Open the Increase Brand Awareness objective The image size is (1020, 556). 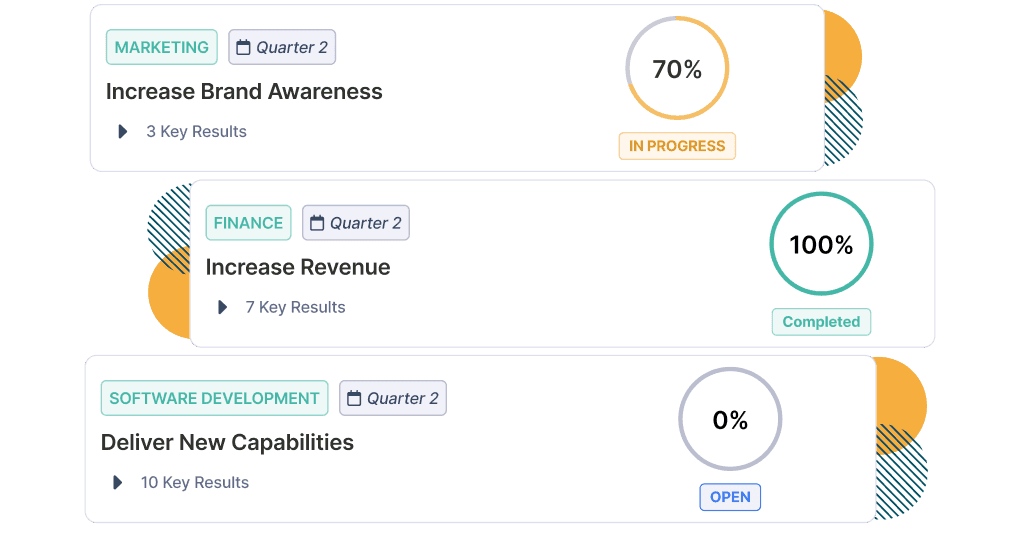(x=244, y=91)
